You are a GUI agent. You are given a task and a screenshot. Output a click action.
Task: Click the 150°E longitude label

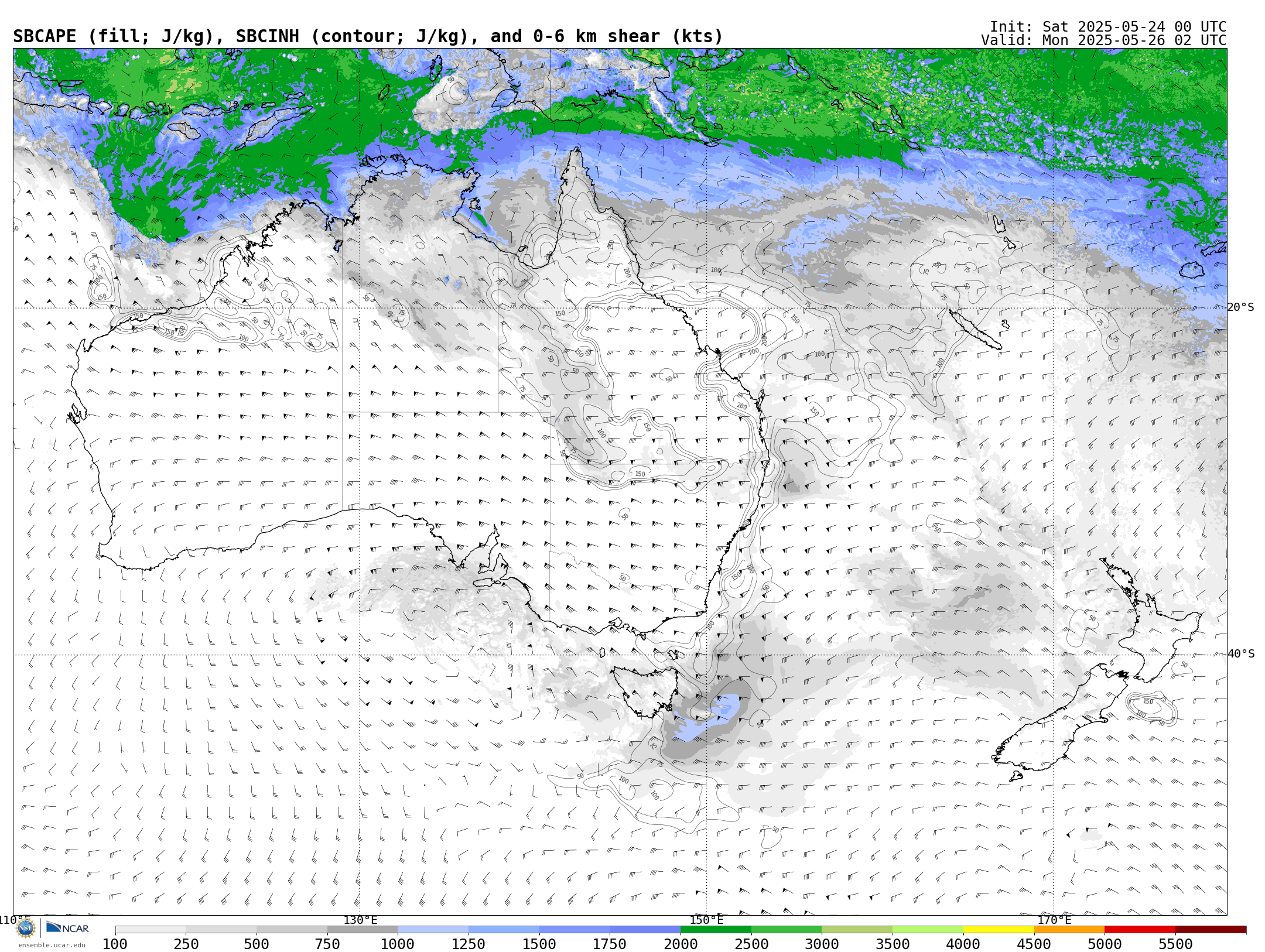pos(706,920)
